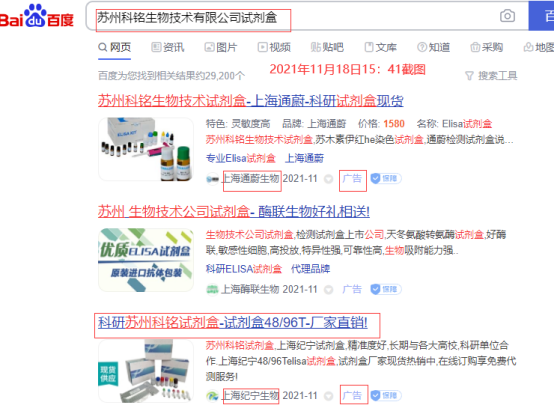Expand the round arrow next to 上海酶联生物 date
554x408 pixels.
pyautogui.click(x=329, y=290)
